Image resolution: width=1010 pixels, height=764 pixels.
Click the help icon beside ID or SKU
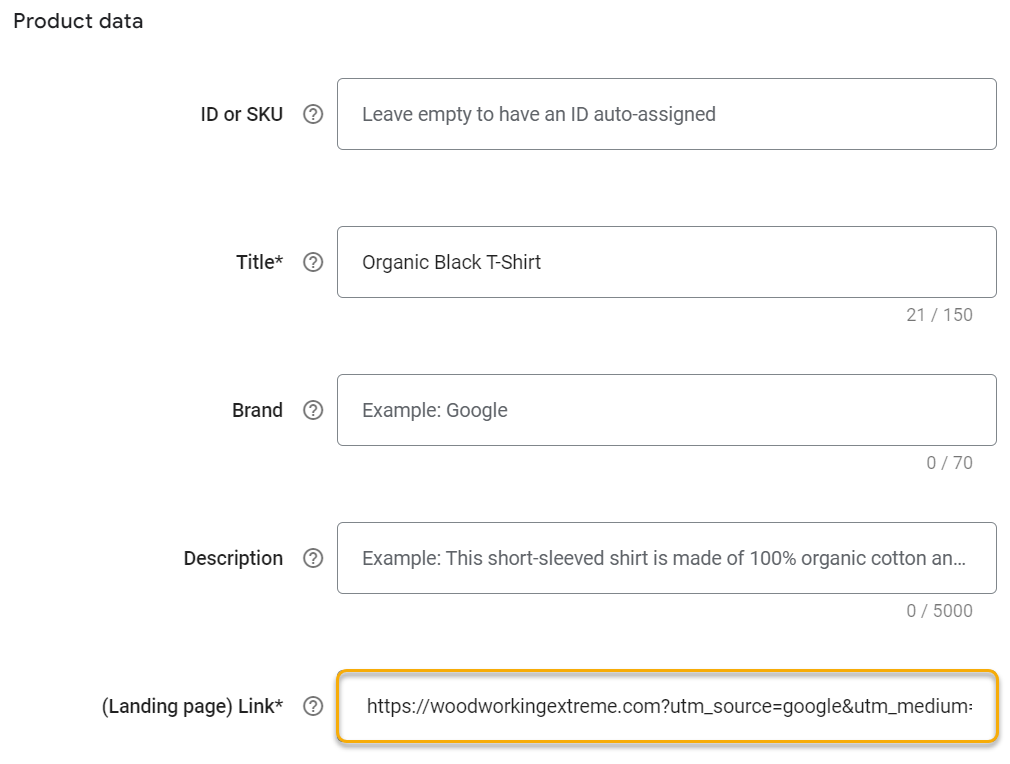[313, 114]
